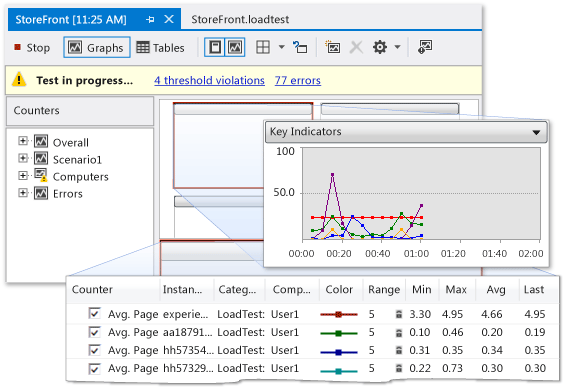Screen dimensions: 564x388
Task: Expand the Errors counter node
Action: (23, 192)
